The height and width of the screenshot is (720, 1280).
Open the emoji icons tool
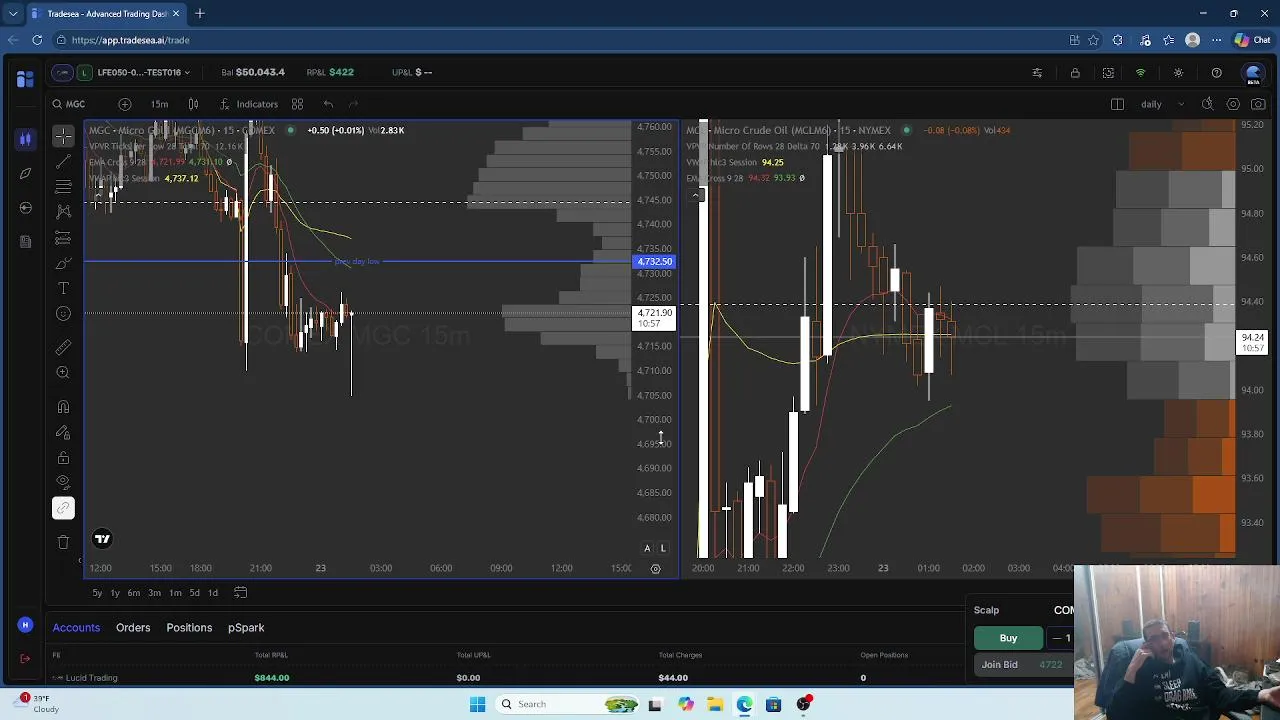[63, 314]
